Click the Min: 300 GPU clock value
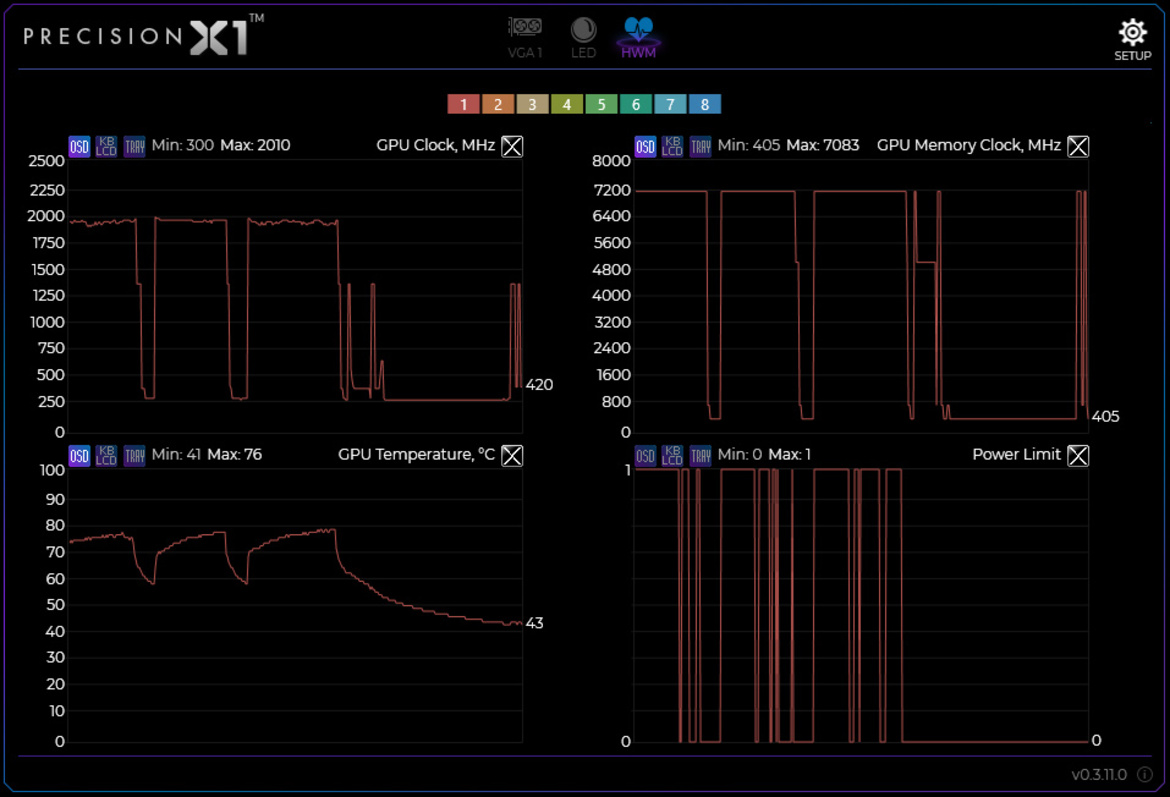This screenshot has width=1170, height=797. click(183, 146)
